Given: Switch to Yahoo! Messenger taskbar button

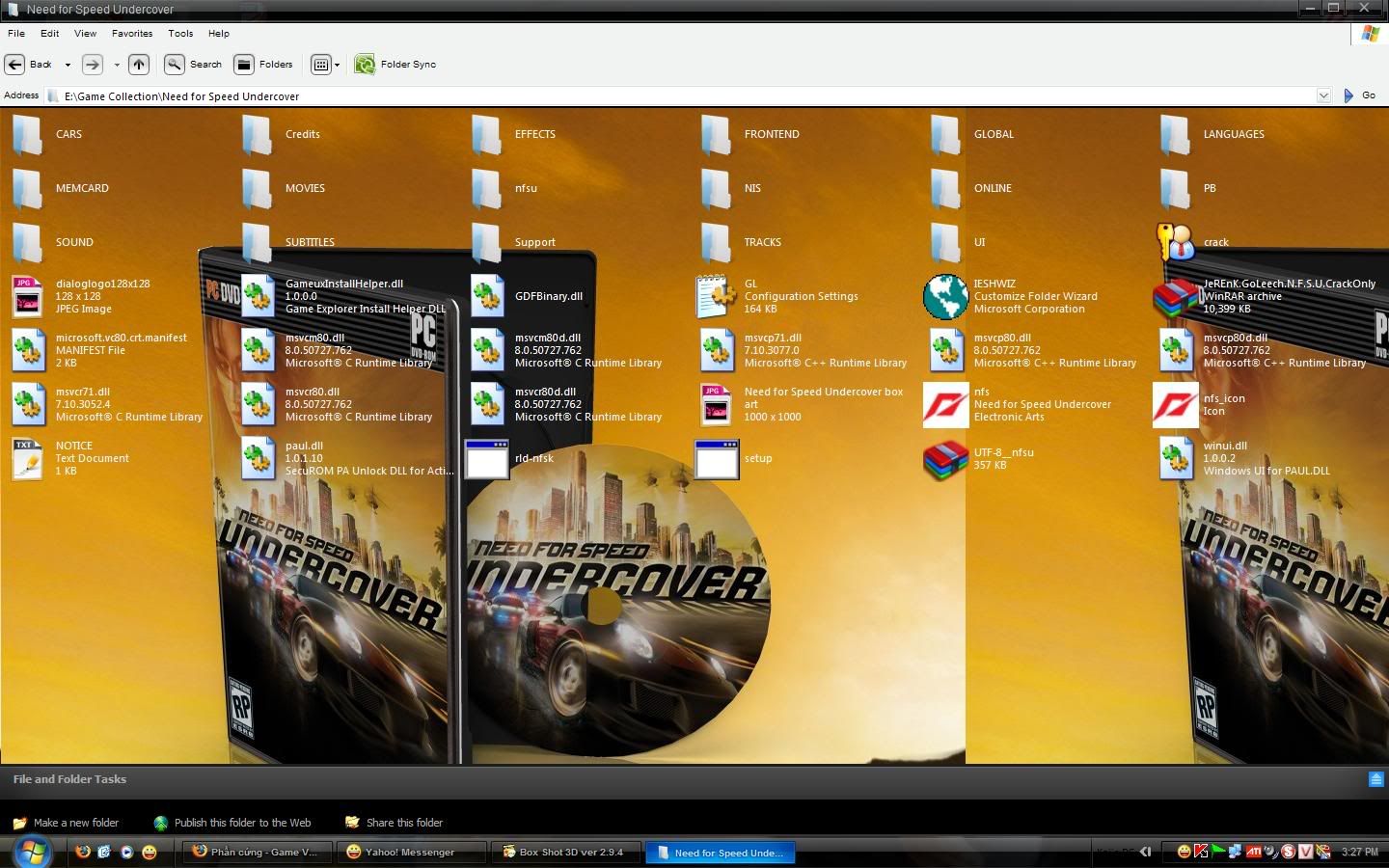Looking at the screenshot, I should (410, 852).
